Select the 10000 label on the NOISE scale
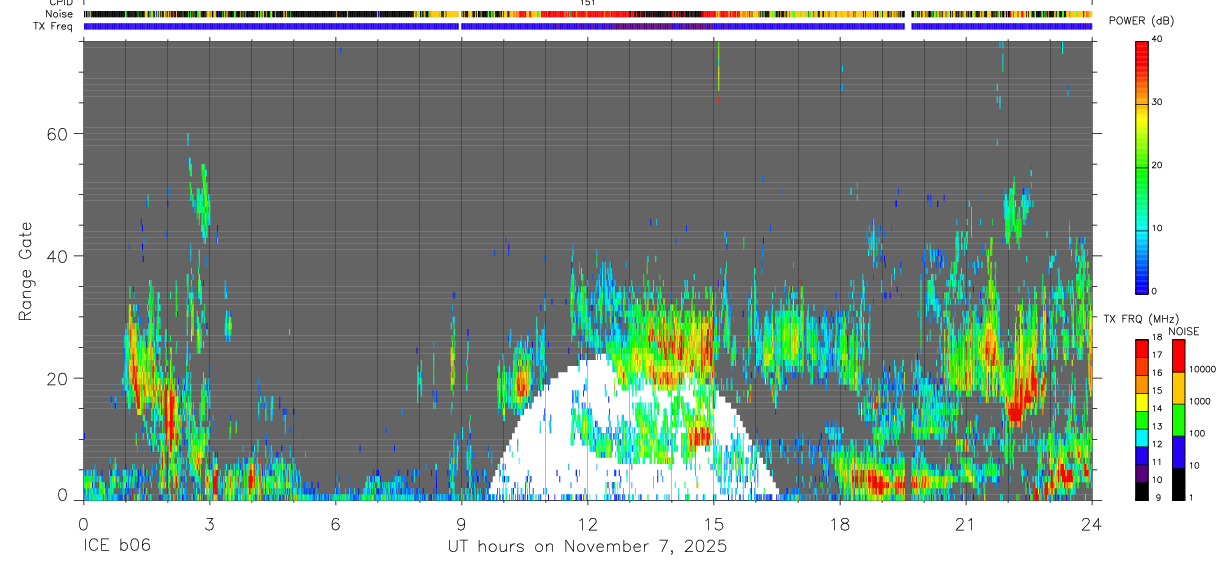1228x567 pixels. point(1202,369)
